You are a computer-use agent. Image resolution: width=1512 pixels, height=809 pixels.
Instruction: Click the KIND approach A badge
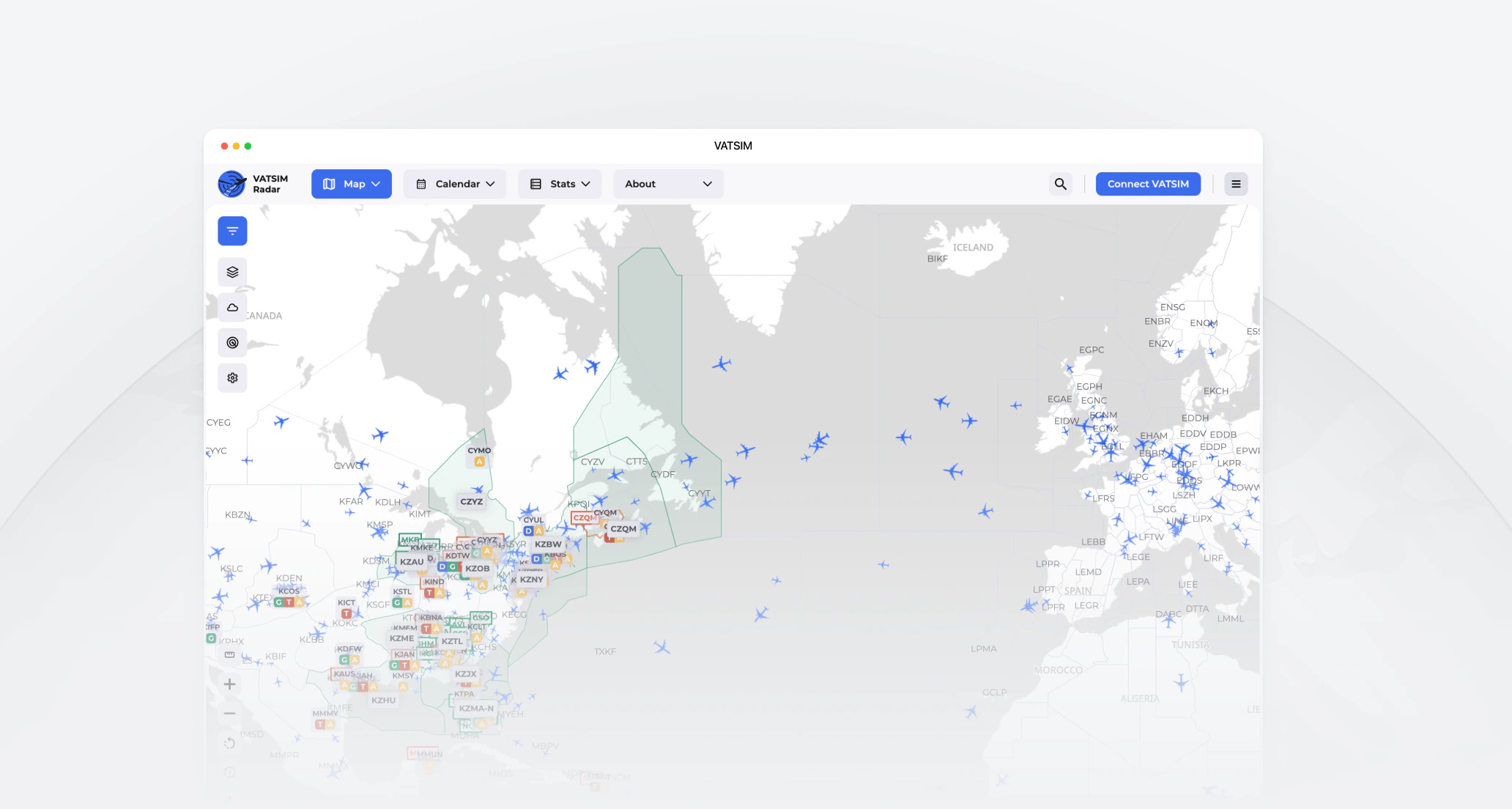point(440,593)
